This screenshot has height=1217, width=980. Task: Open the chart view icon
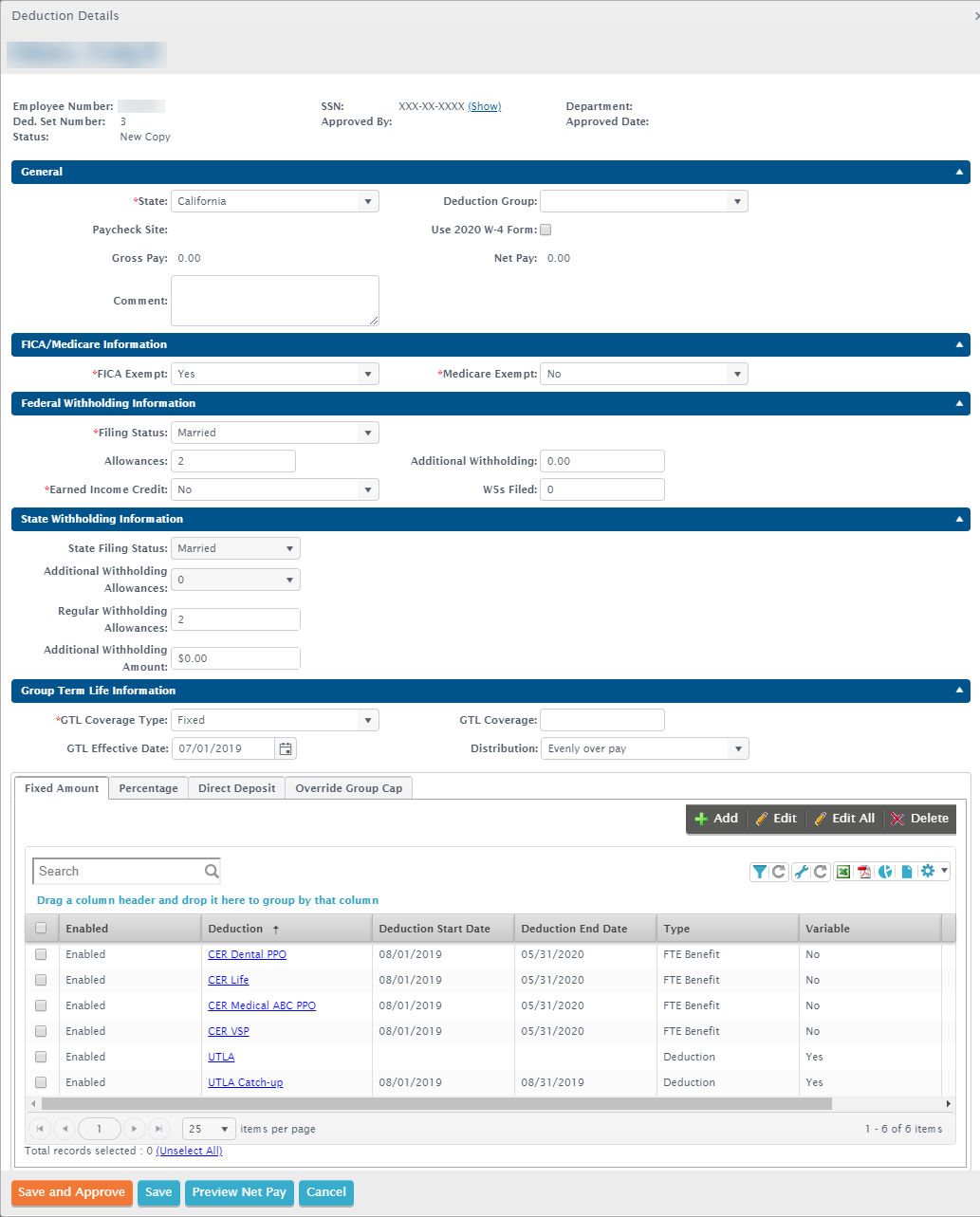[885, 872]
